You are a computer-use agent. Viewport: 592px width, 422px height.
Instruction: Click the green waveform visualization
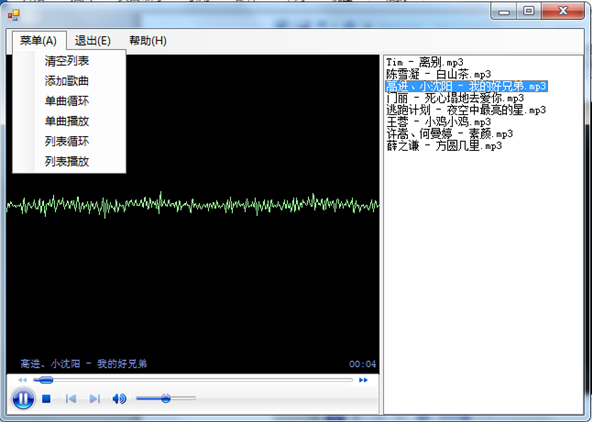(x=193, y=205)
